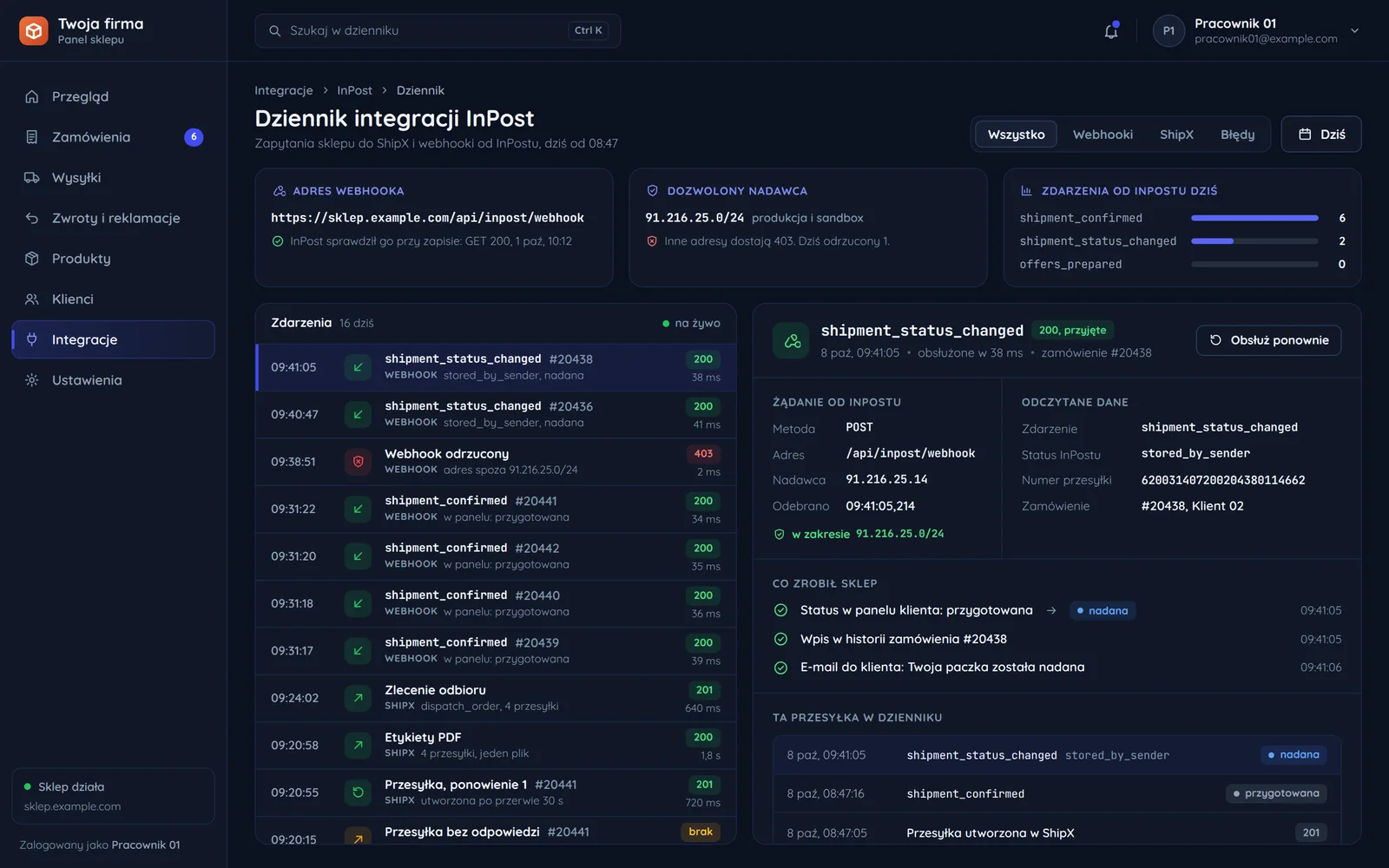Switch to the ShipX filter tab

click(x=1176, y=135)
